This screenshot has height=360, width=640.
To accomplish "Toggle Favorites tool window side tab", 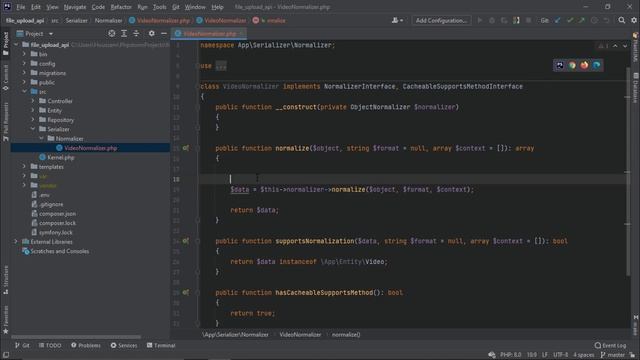I will (5, 320).
